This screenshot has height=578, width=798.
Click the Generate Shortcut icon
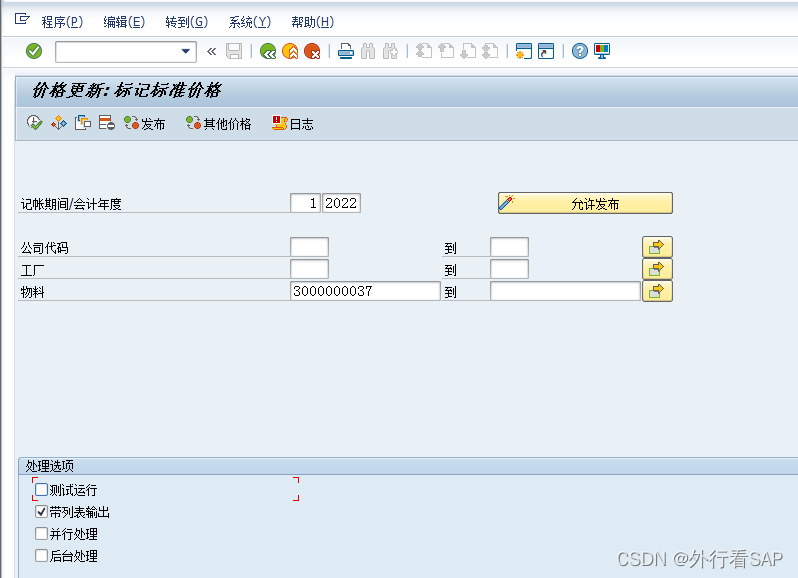pos(546,51)
